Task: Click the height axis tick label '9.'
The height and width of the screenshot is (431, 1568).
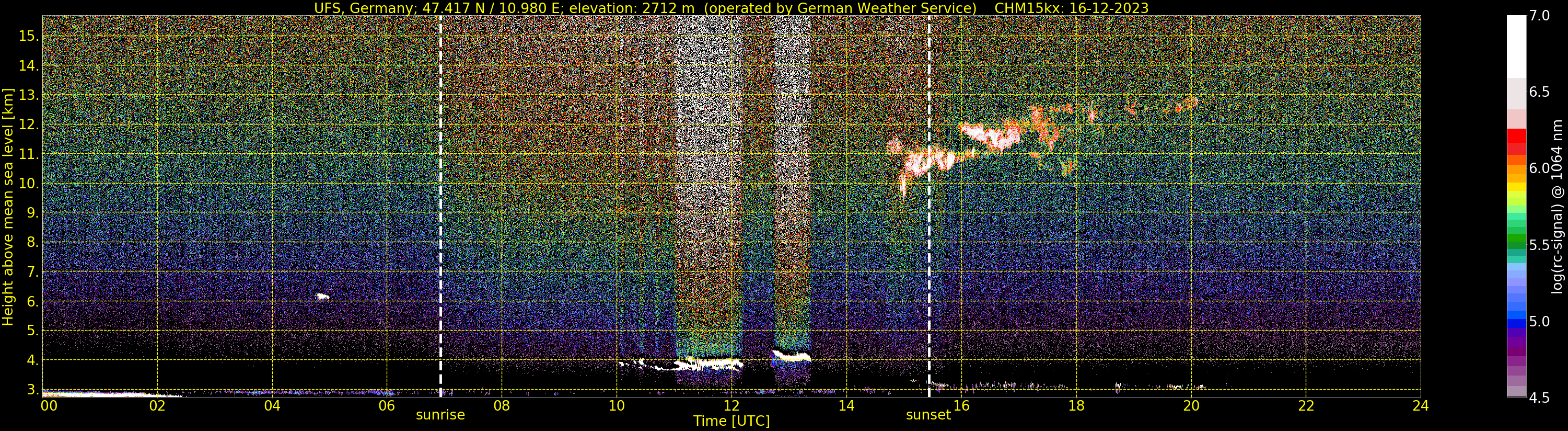Action: [32, 213]
